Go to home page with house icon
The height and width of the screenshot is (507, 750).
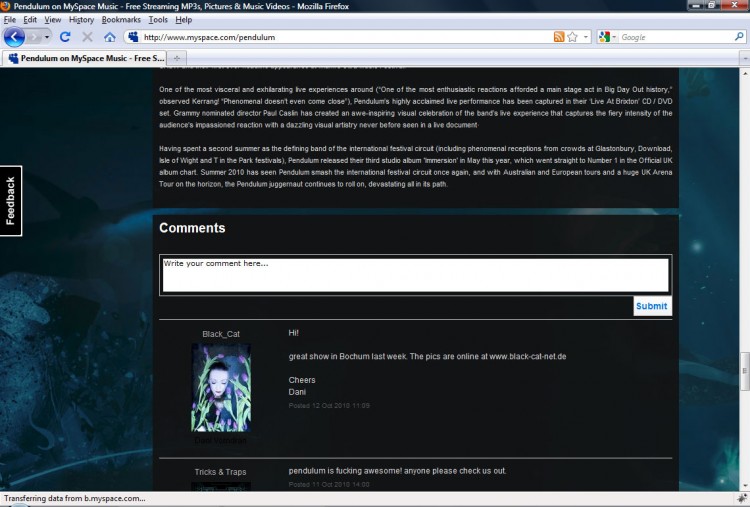[110, 37]
